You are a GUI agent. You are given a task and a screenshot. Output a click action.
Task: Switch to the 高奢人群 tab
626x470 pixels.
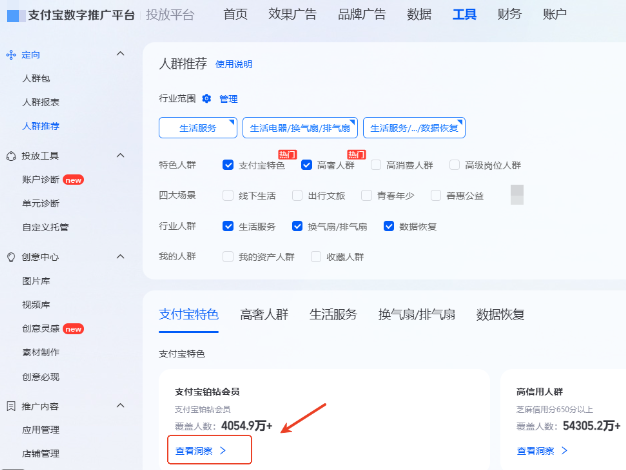point(264,315)
